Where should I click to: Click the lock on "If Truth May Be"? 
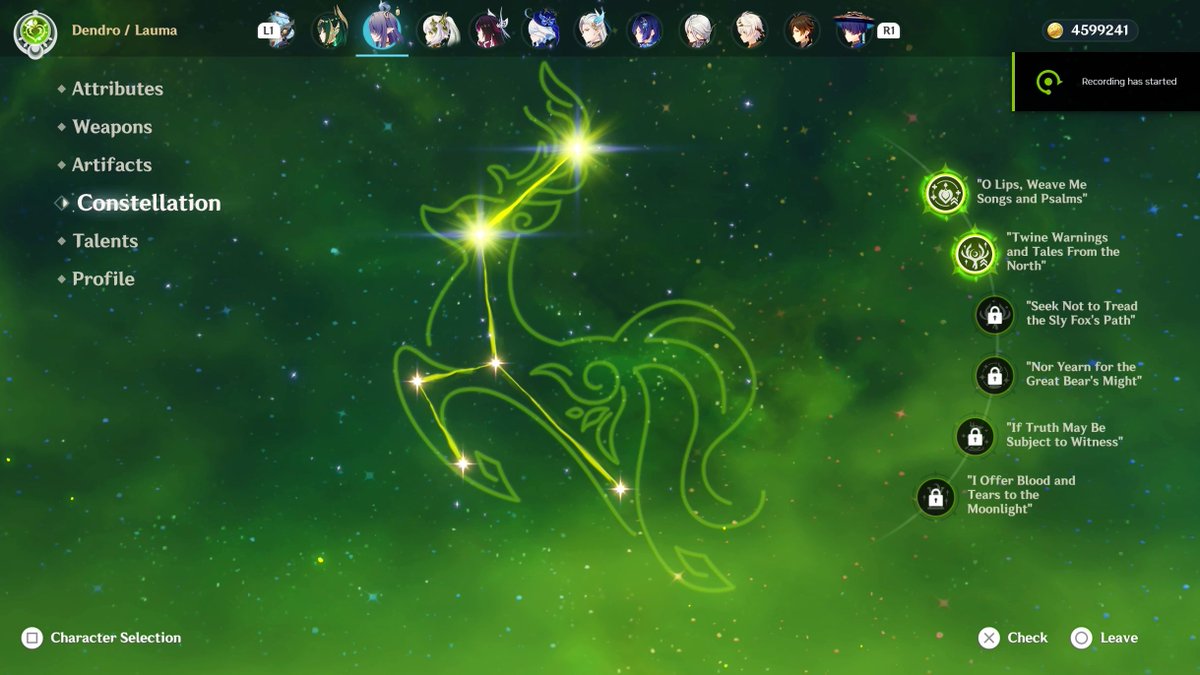[x=974, y=436]
